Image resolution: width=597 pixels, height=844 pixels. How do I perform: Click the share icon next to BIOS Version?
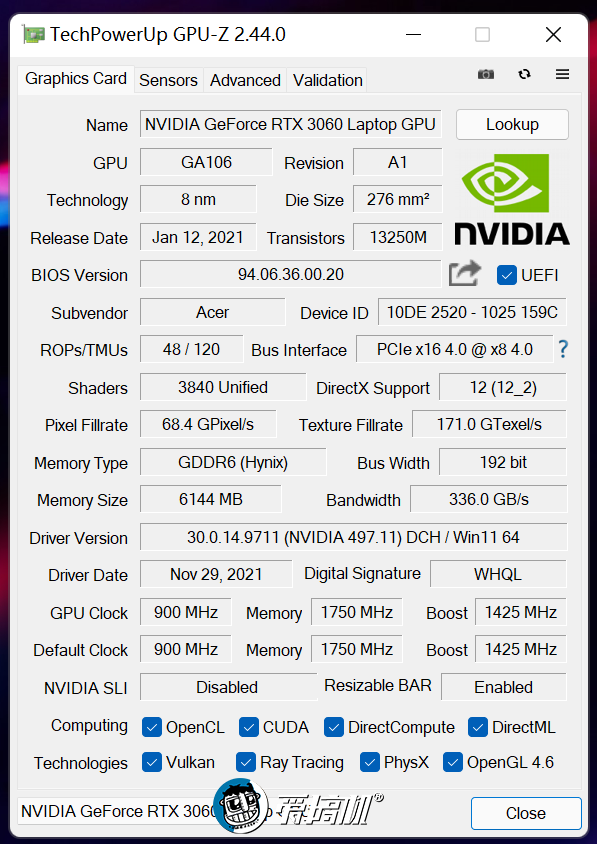464,273
